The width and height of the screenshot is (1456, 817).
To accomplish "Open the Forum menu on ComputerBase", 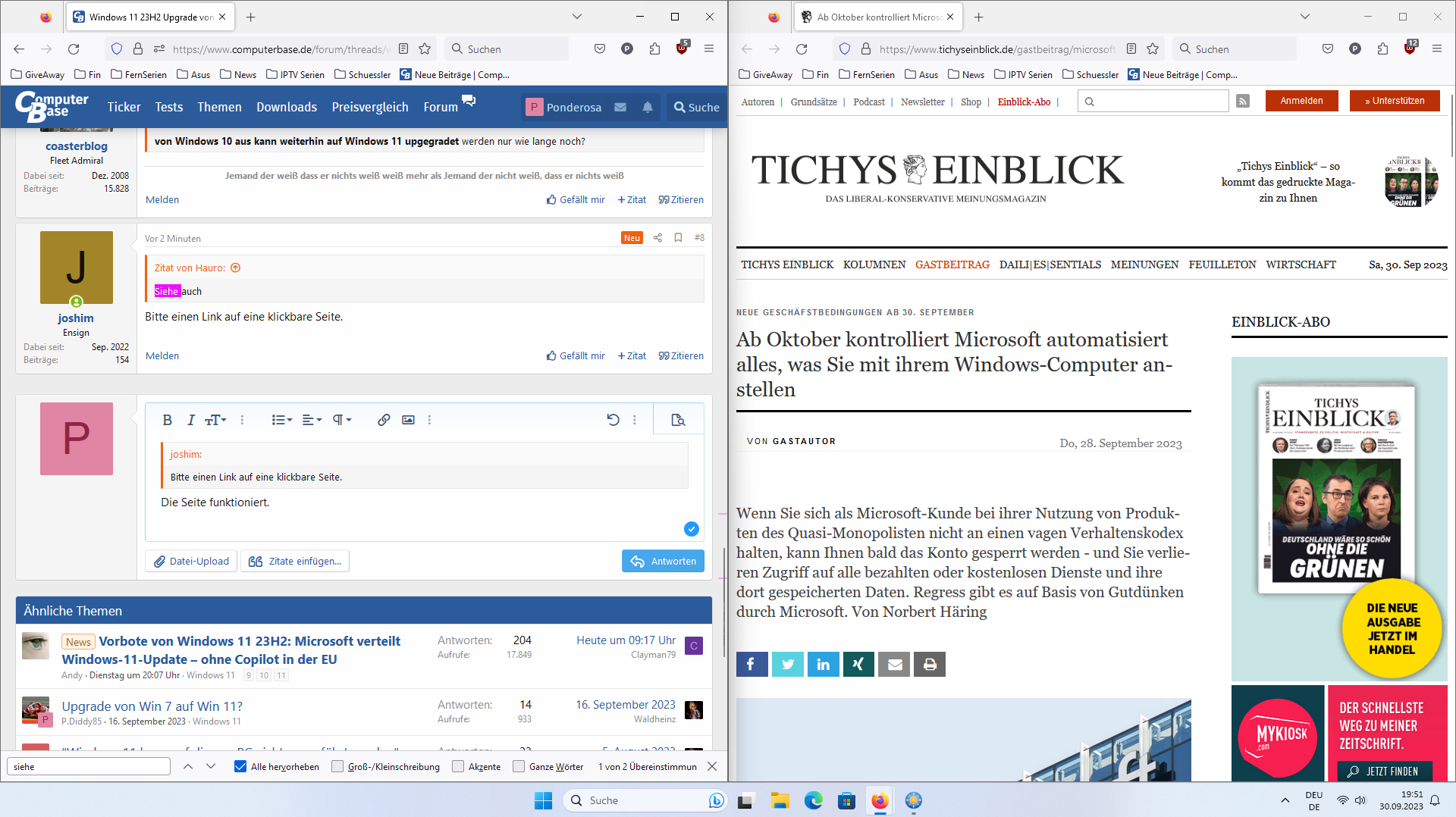I will (x=441, y=107).
